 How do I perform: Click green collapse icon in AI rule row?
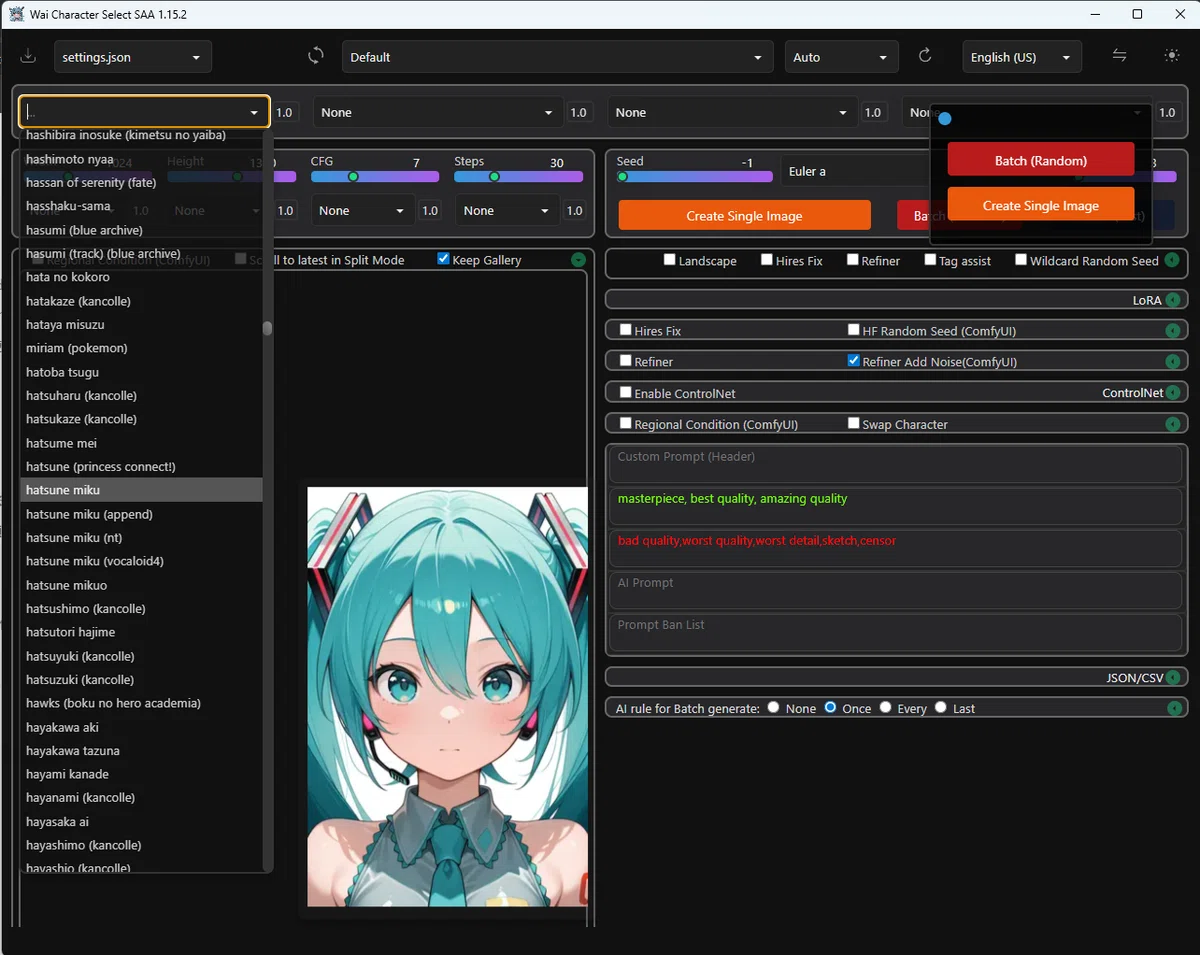pyautogui.click(x=1173, y=708)
